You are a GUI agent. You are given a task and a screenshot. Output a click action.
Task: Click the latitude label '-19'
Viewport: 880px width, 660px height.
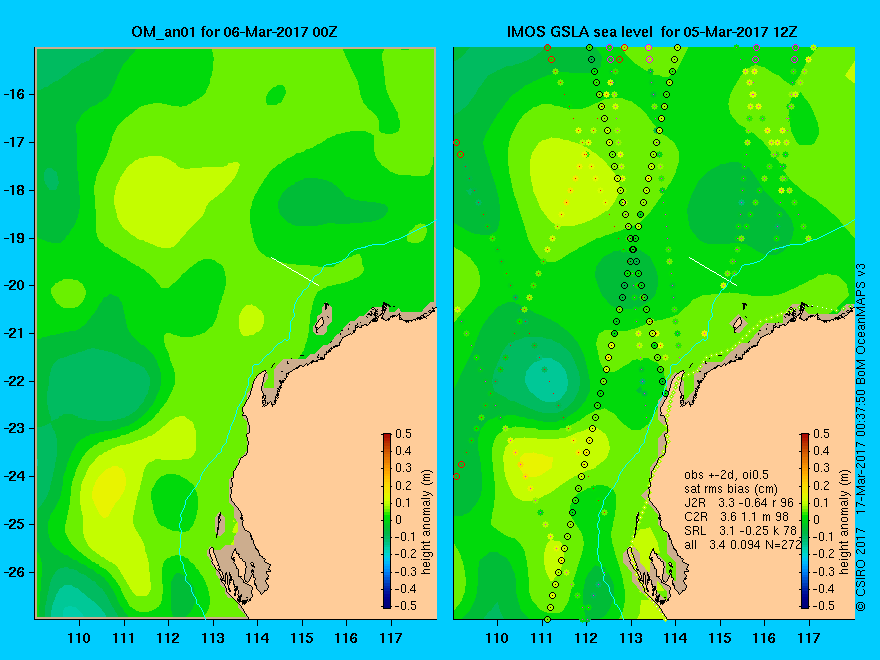pos(12,238)
